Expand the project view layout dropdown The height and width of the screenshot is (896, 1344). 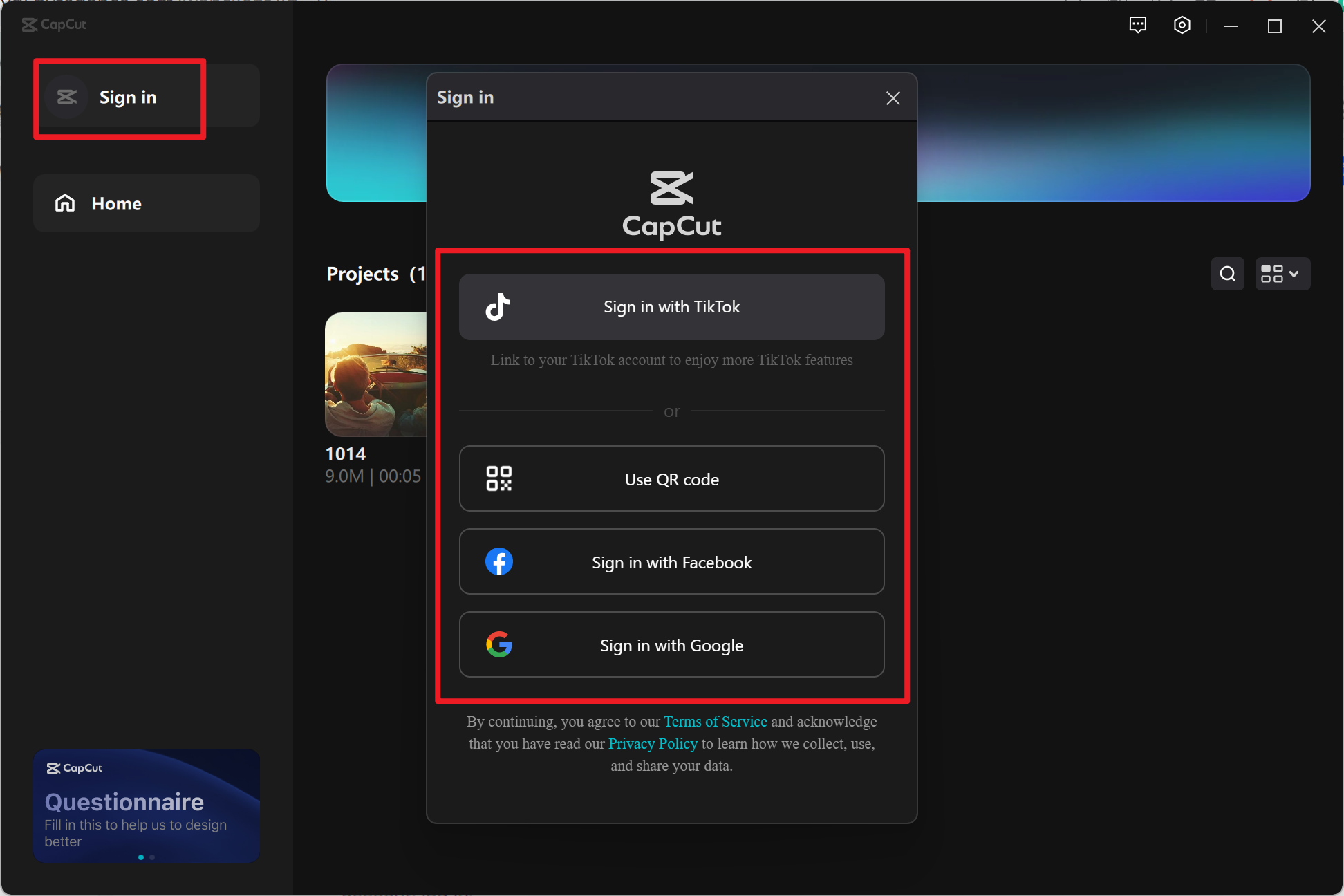1282,274
